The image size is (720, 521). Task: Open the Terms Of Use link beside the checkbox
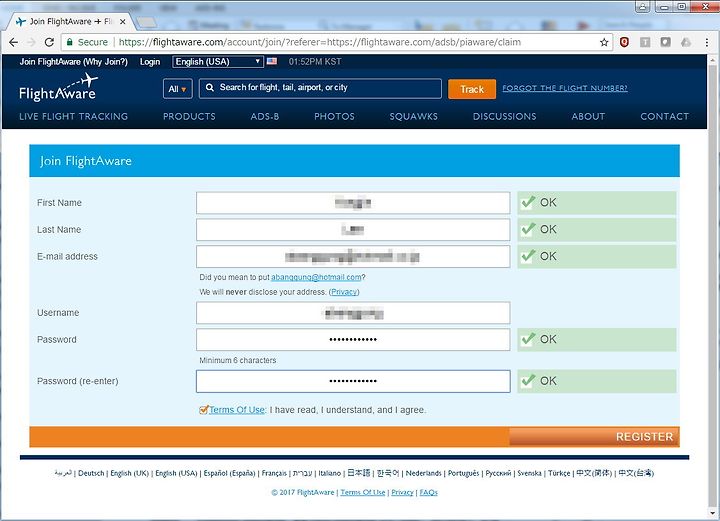point(237,409)
